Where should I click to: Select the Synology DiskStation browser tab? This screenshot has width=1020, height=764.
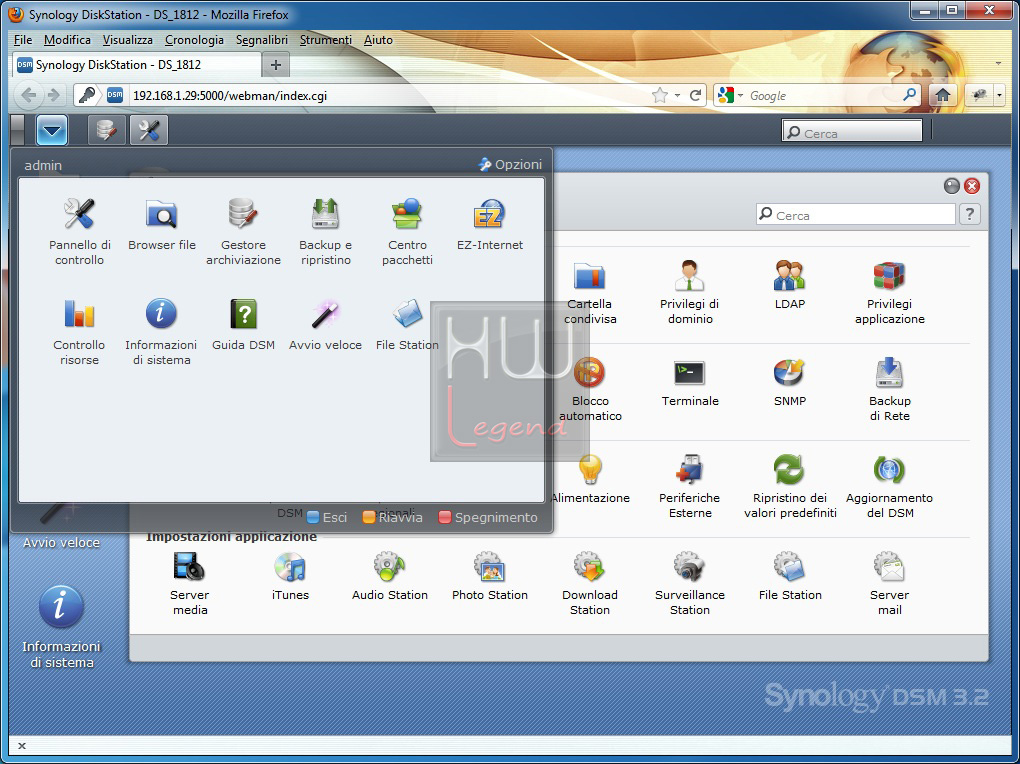click(137, 65)
